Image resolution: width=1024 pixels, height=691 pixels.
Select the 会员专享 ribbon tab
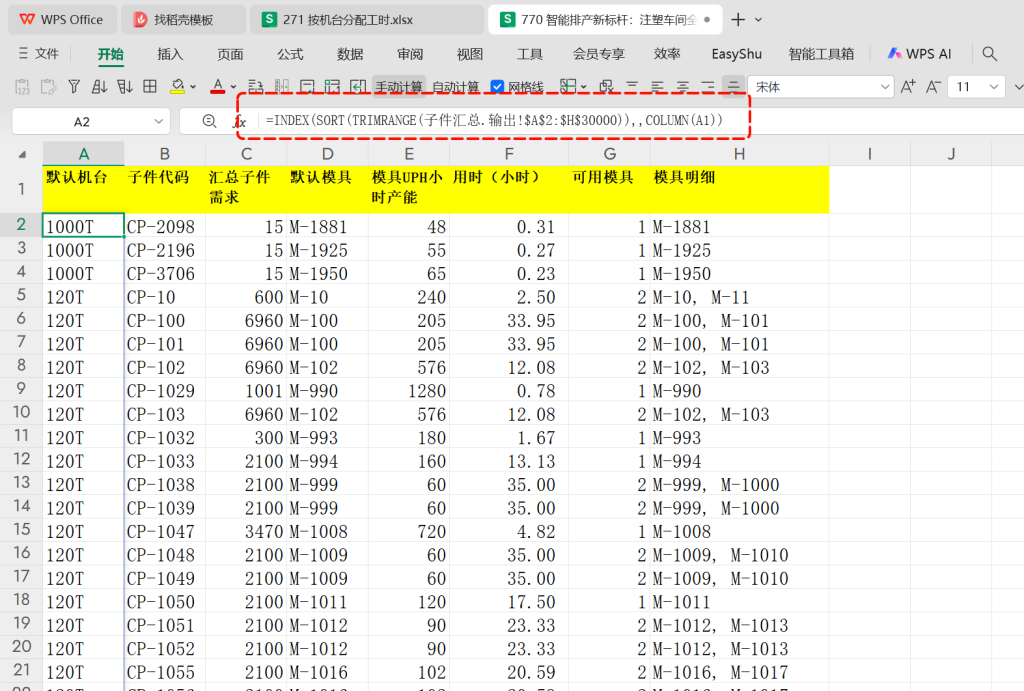pyautogui.click(x=599, y=54)
